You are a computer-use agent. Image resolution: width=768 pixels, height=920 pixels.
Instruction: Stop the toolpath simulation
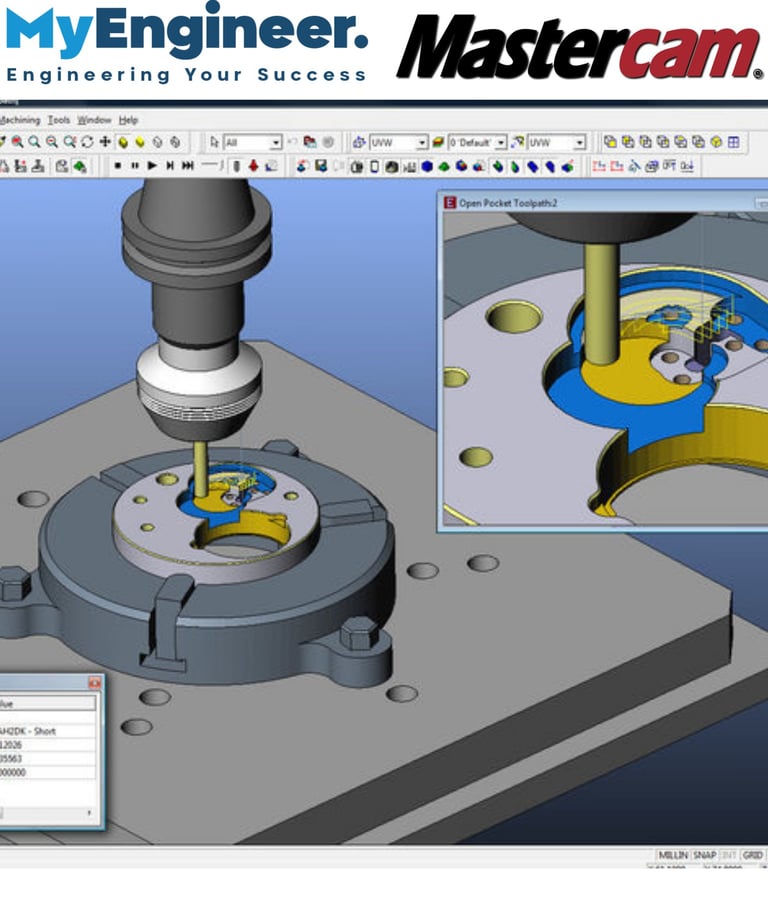117,166
